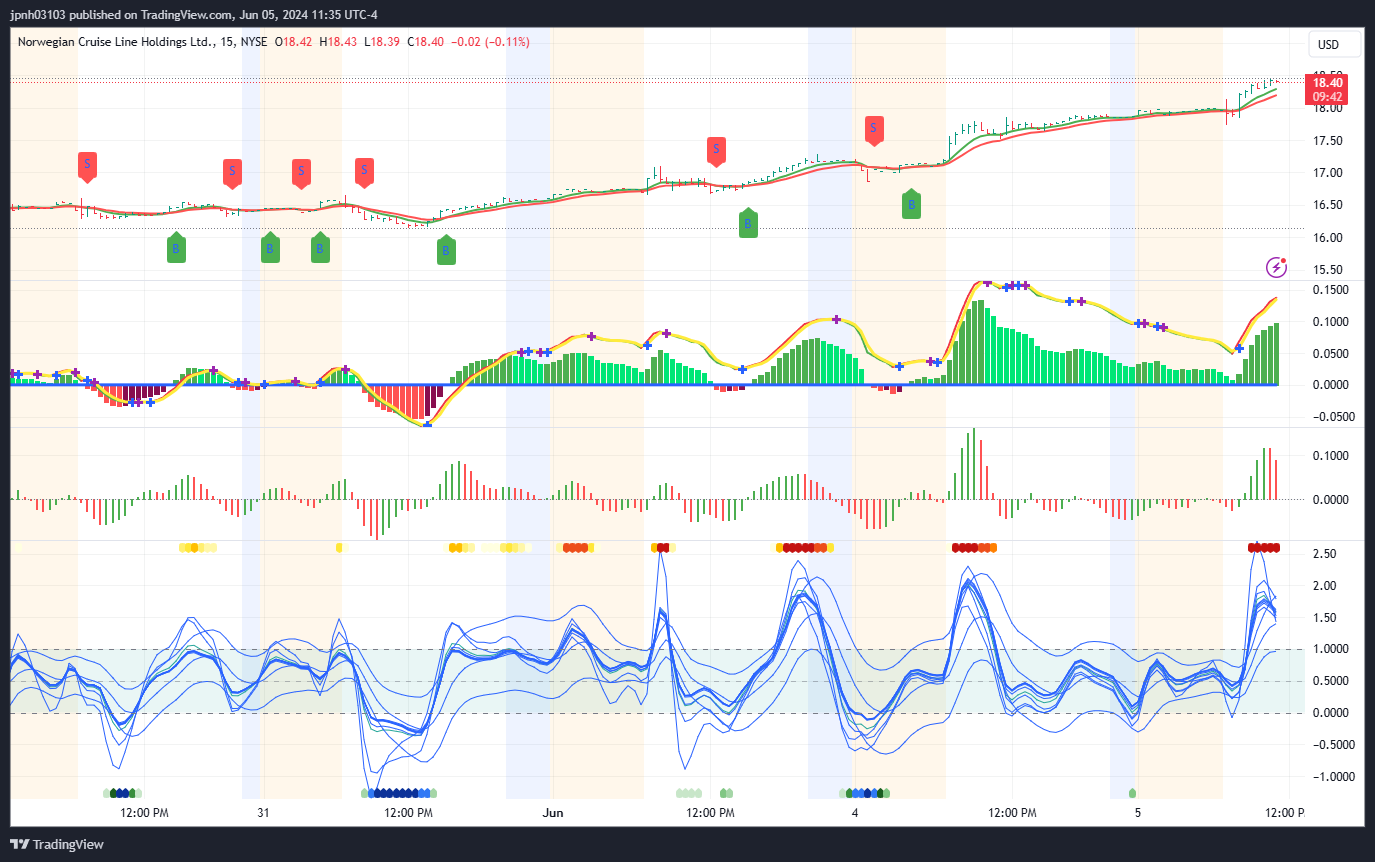1375x862 pixels.
Task: Click the 16.00 price axis label
Action: 1326,238
